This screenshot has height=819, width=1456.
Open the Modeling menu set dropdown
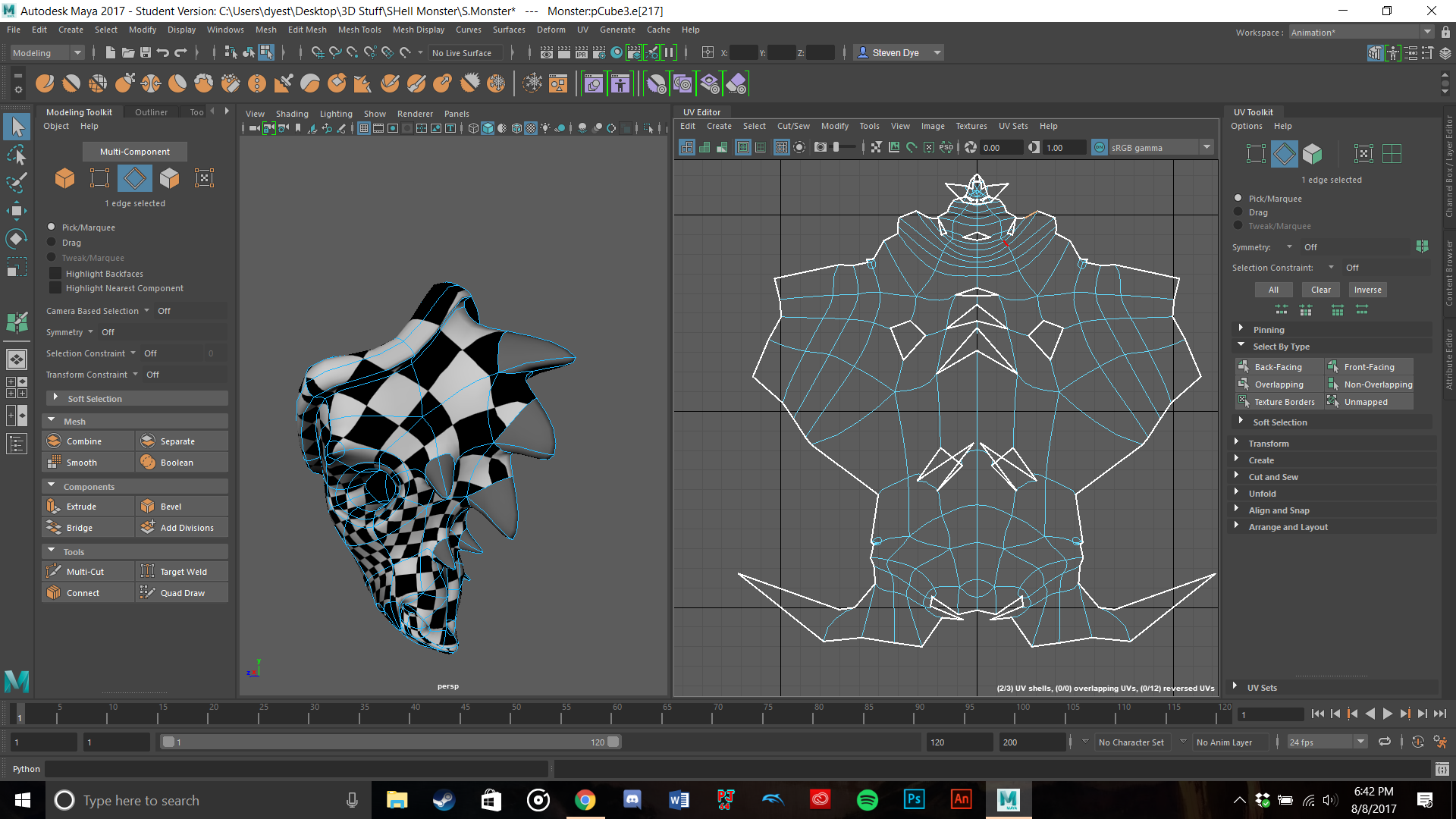point(47,53)
